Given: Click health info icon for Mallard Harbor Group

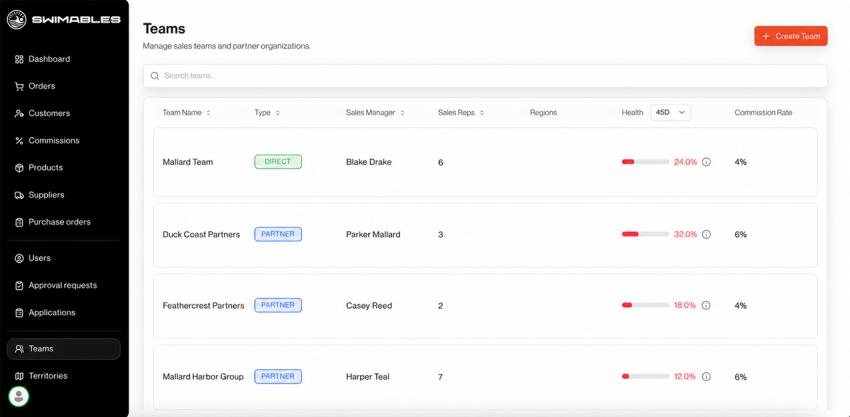Looking at the screenshot, I should pos(706,376).
